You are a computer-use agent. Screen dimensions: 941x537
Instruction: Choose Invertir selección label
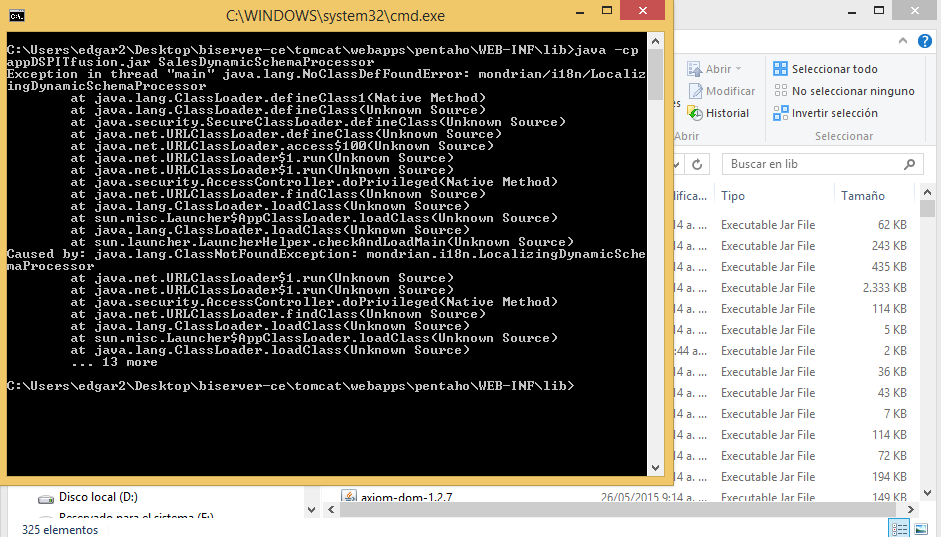tap(835, 113)
